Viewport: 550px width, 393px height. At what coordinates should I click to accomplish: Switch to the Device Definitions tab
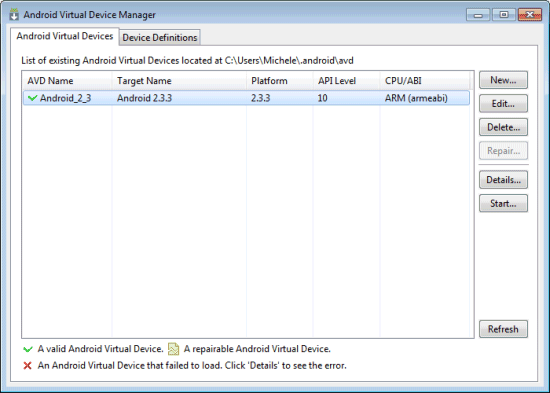coord(160,38)
